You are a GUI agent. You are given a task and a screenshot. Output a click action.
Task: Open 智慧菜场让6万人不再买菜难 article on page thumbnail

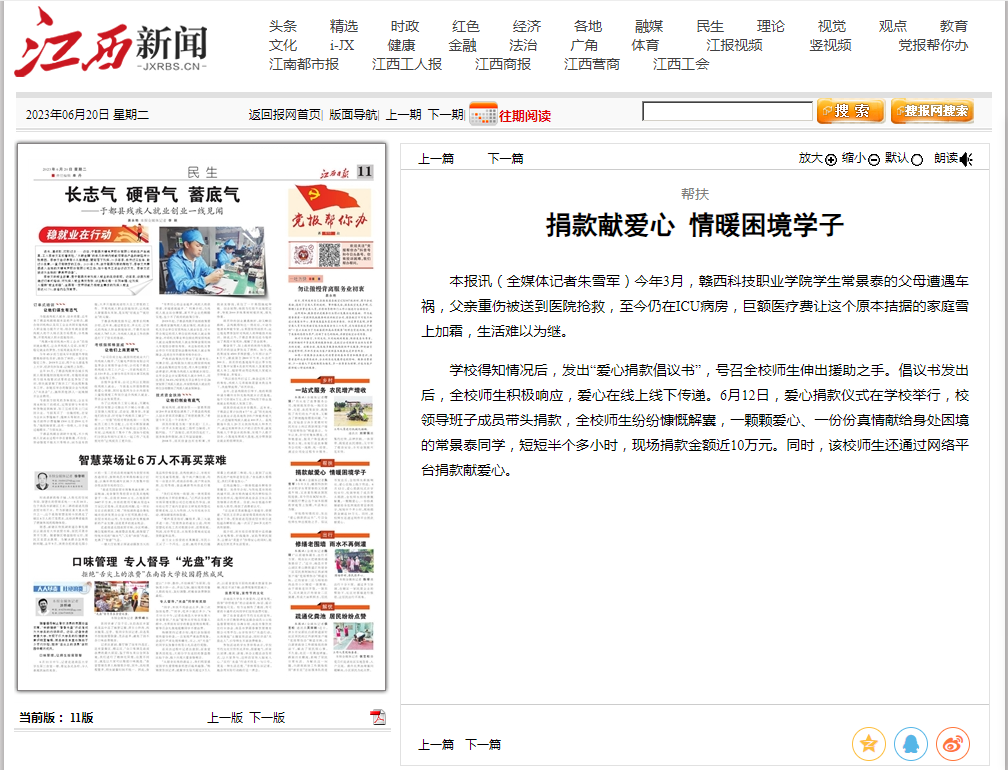[x=152, y=460]
